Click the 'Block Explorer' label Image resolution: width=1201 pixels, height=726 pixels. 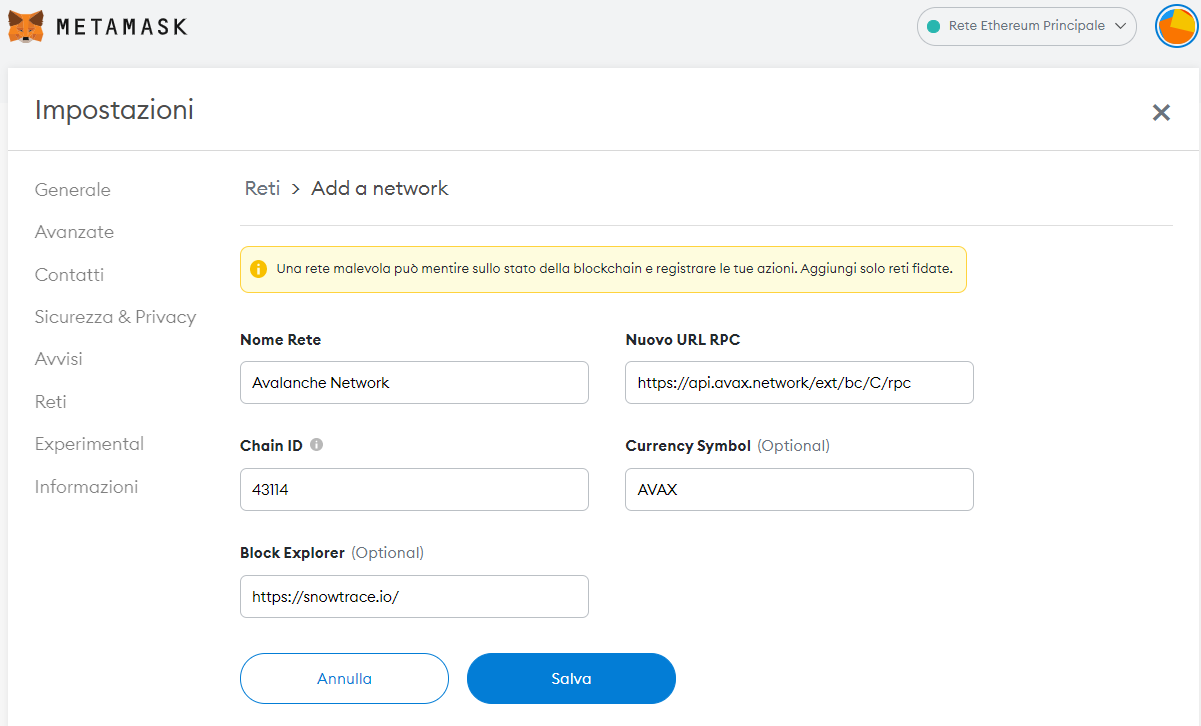(292, 553)
